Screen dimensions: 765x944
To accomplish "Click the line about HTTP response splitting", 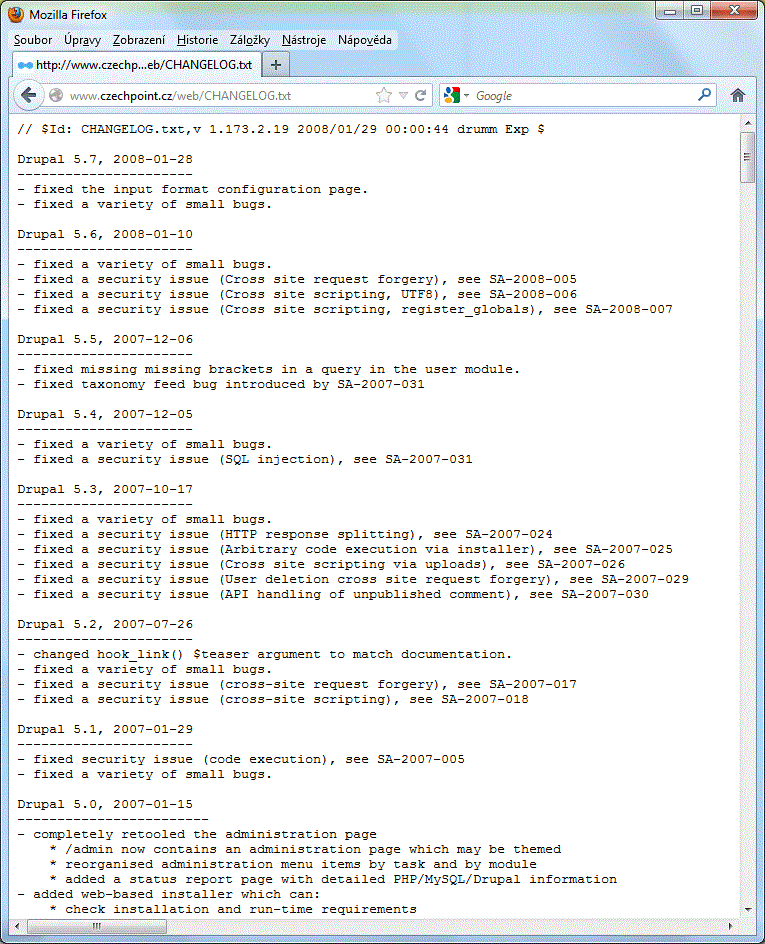I will click(285, 535).
